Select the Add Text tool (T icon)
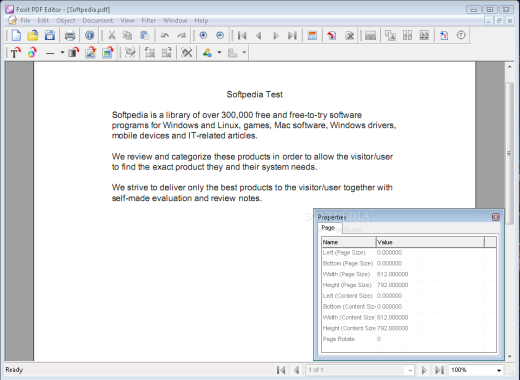Screen dimensions: 520x380 tap(15, 53)
